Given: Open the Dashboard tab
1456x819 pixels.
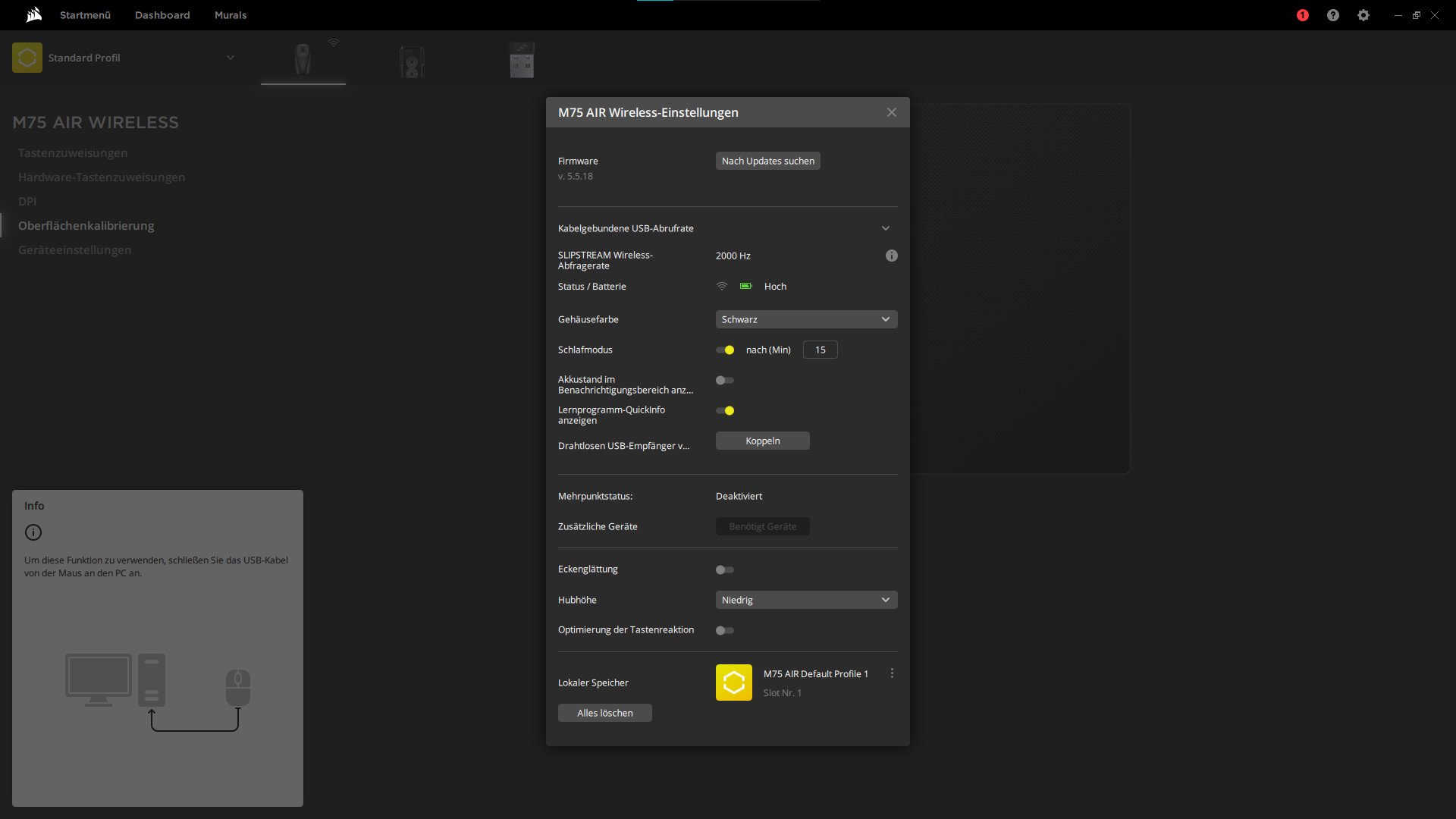Looking at the screenshot, I should [x=162, y=15].
